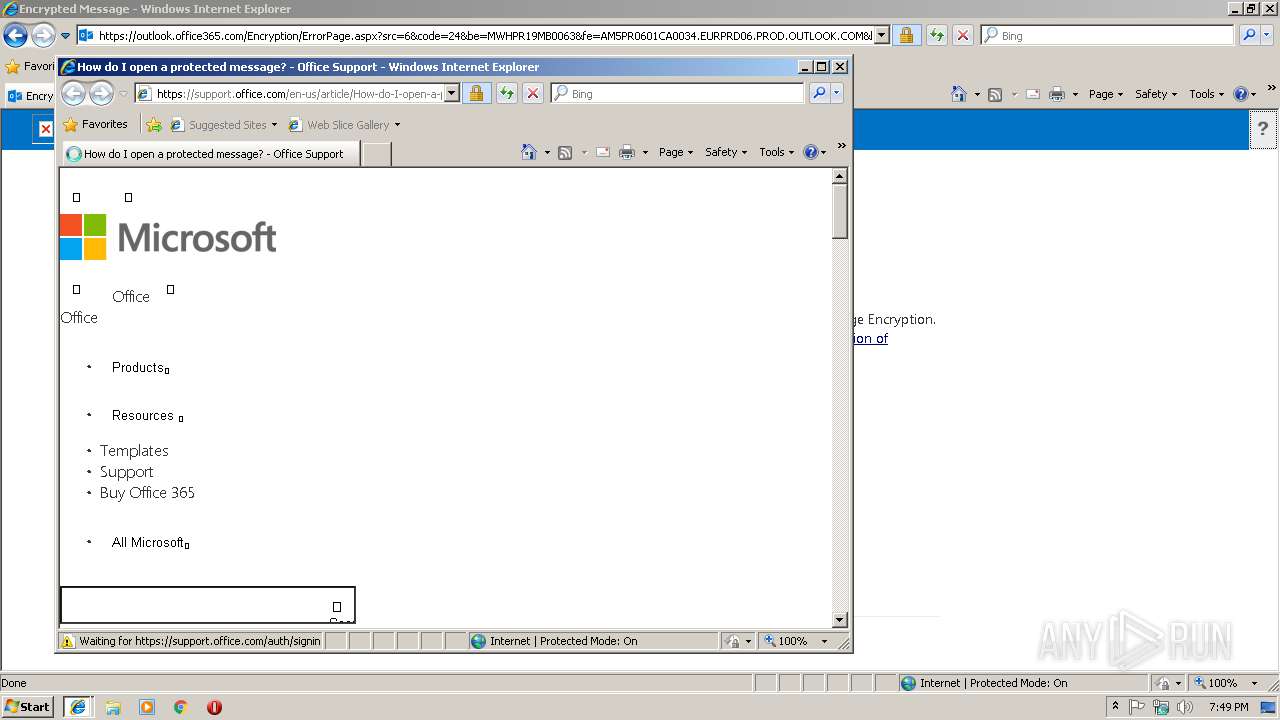Viewport: 1280px width, 720px height.
Task: Click lock icon in Encrypted Message address bar
Action: pyautogui.click(x=906, y=35)
